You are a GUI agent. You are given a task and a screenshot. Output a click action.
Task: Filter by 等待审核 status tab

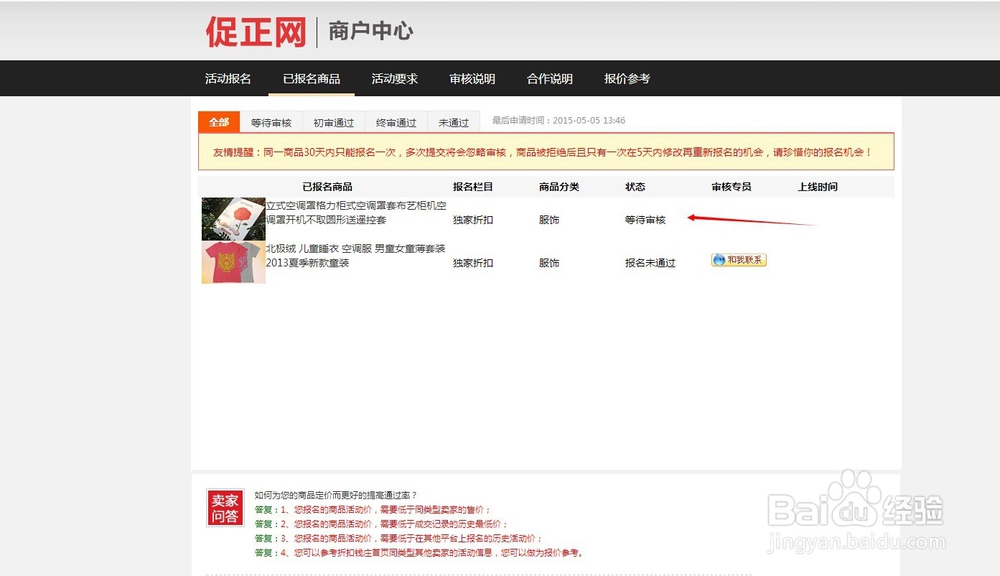tap(270, 121)
